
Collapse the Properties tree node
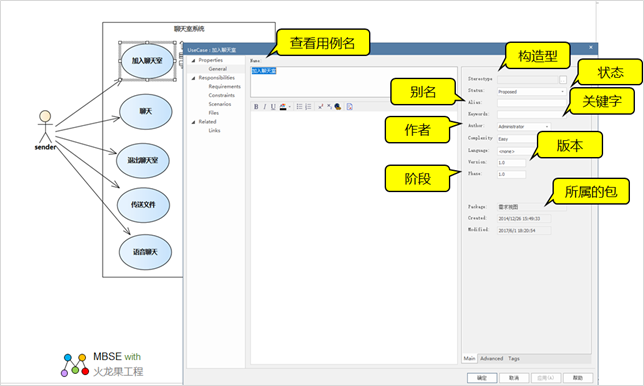click(193, 60)
